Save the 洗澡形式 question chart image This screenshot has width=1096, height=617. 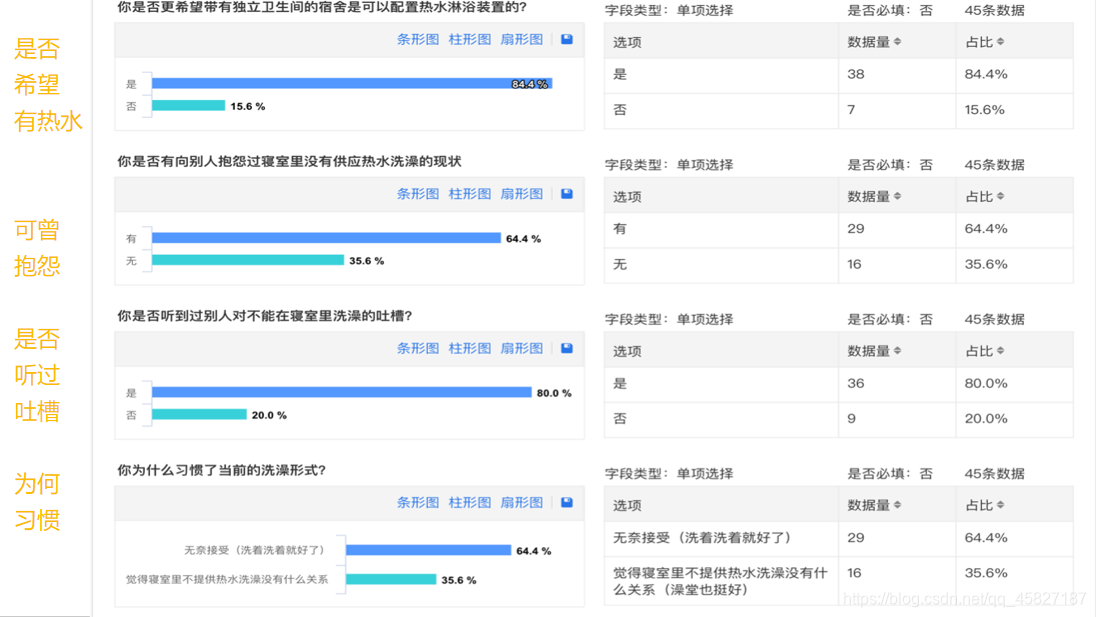(566, 503)
